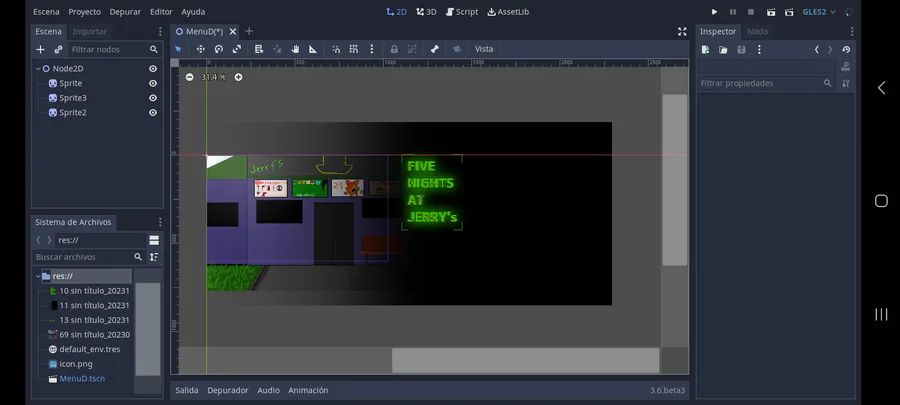Toggle visibility of Sprite node
This screenshot has width=900, height=405.
[x=153, y=83]
